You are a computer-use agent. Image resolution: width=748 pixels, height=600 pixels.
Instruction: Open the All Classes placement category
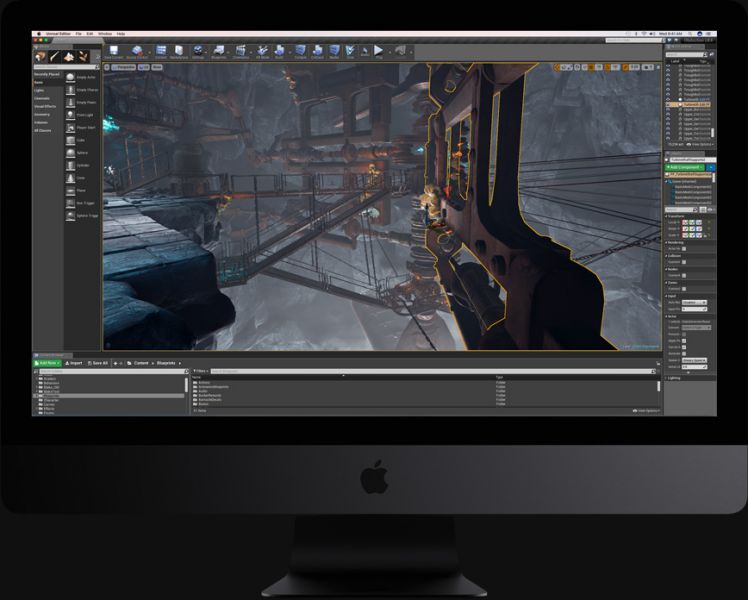[x=42, y=130]
